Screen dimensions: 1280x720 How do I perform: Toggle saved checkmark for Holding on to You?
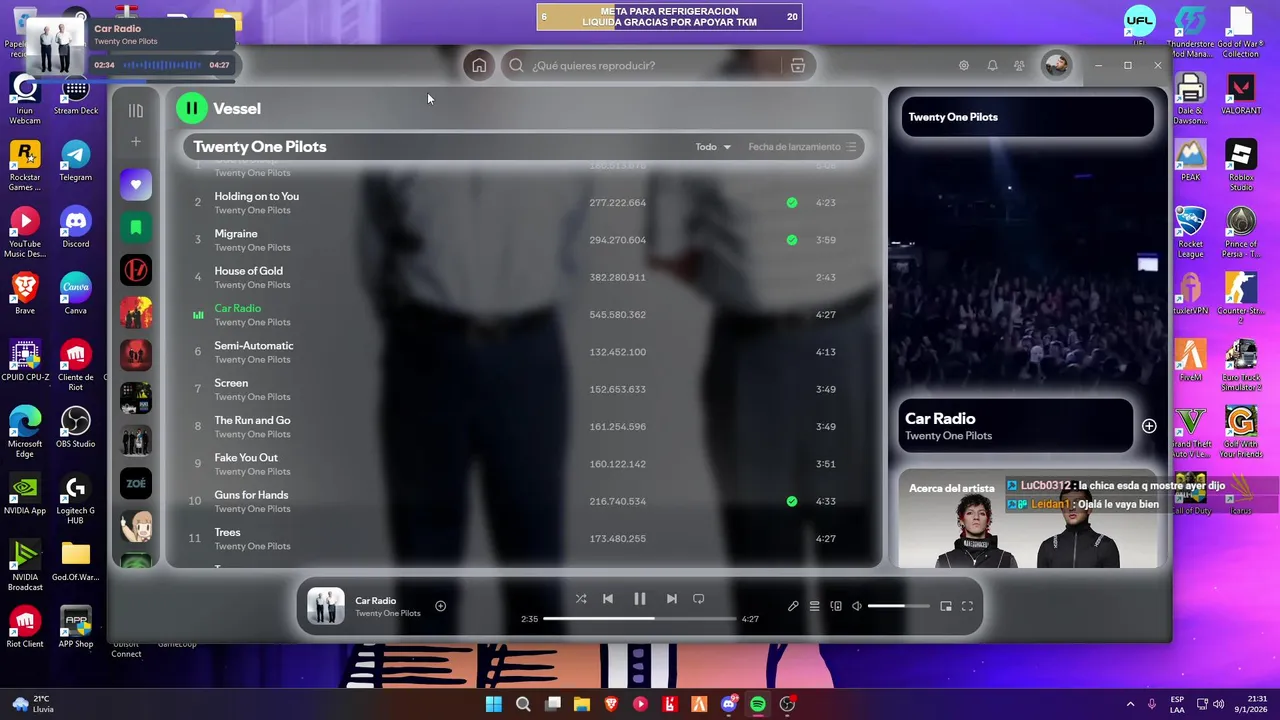tap(792, 203)
